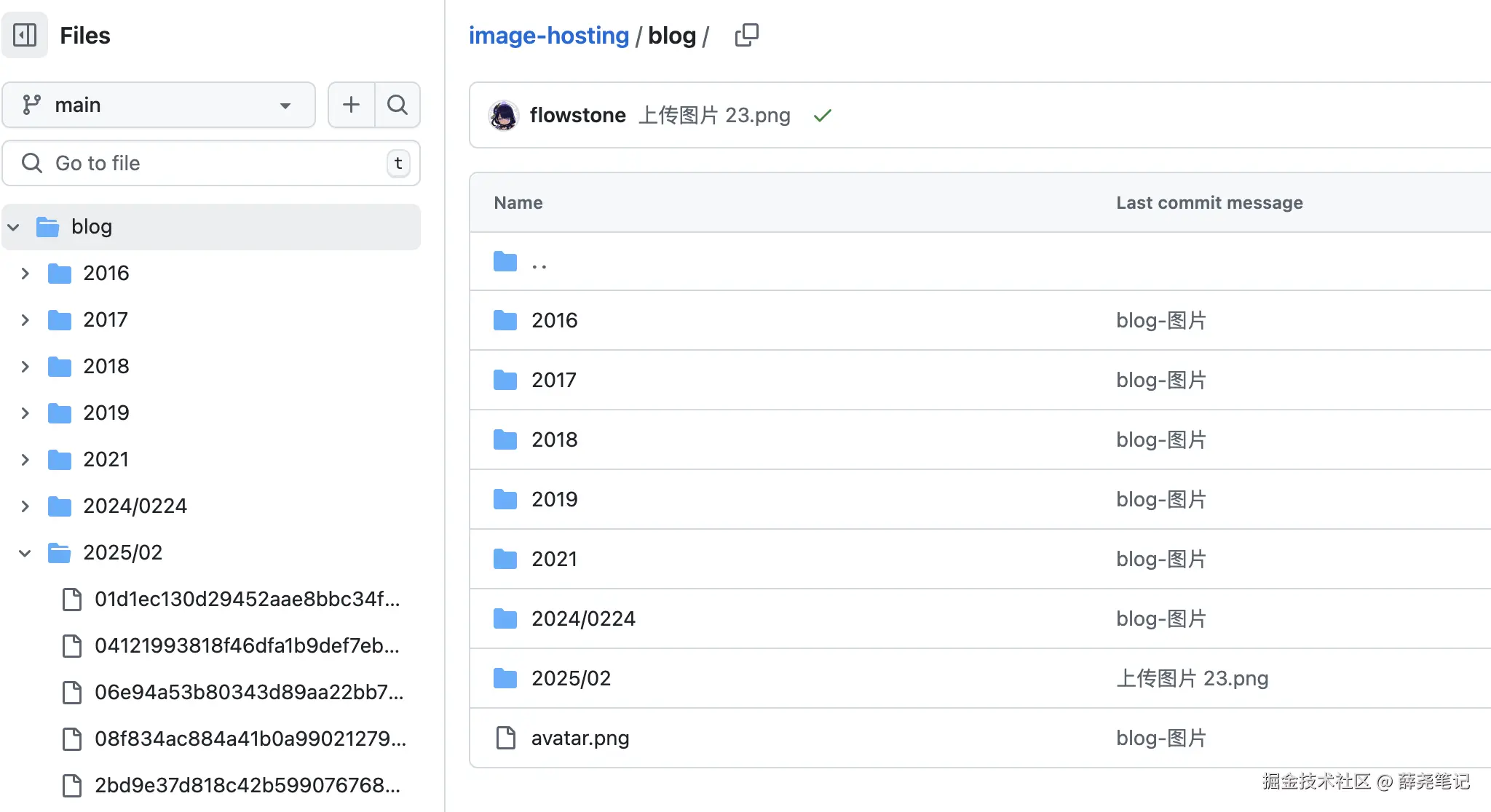The height and width of the screenshot is (812, 1491).
Task: Collapse the 2025/02 folder in tree
Action: coord(25,553)
